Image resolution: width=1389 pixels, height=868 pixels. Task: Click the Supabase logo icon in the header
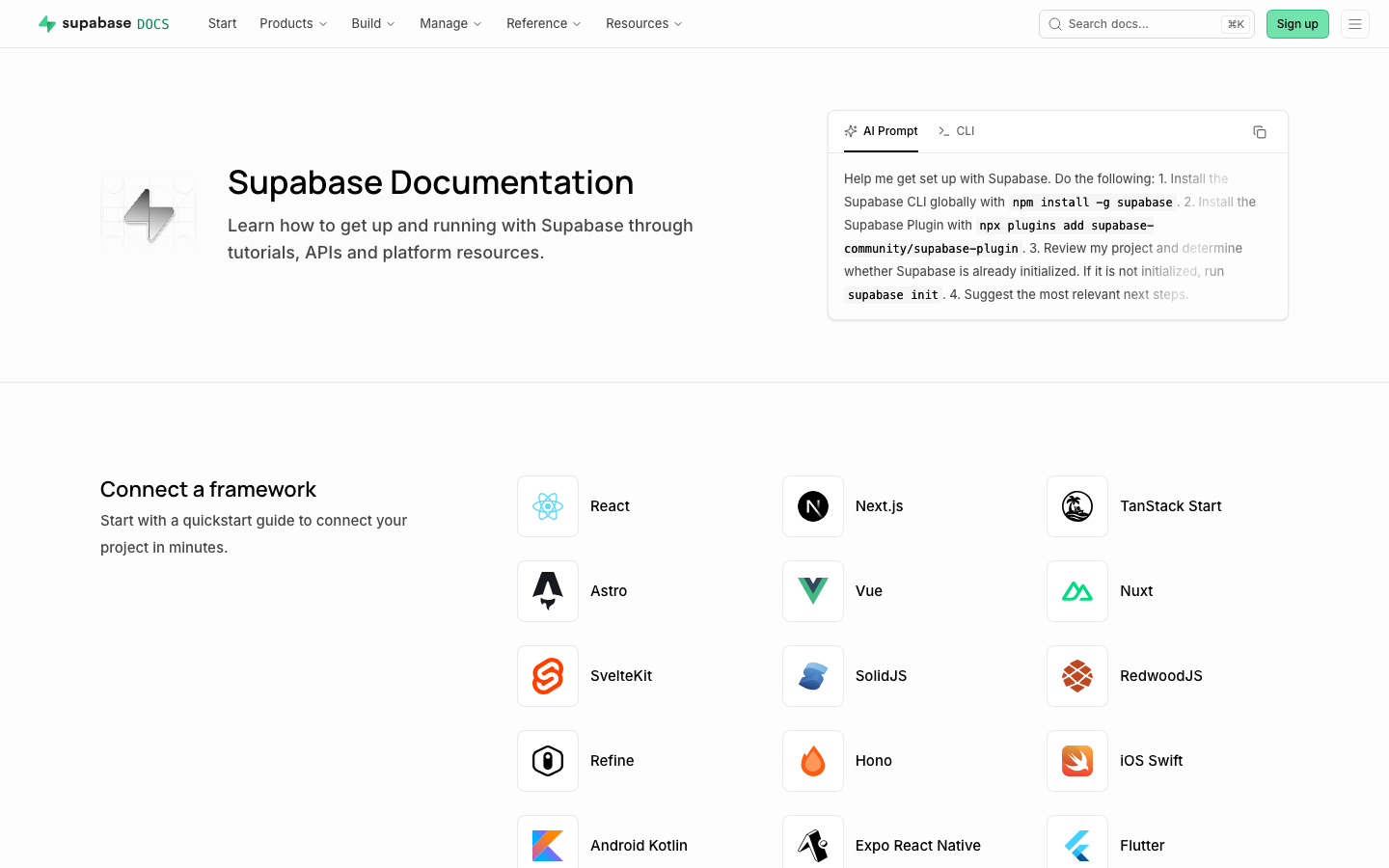pyautogui.click(x=47, y=24)
